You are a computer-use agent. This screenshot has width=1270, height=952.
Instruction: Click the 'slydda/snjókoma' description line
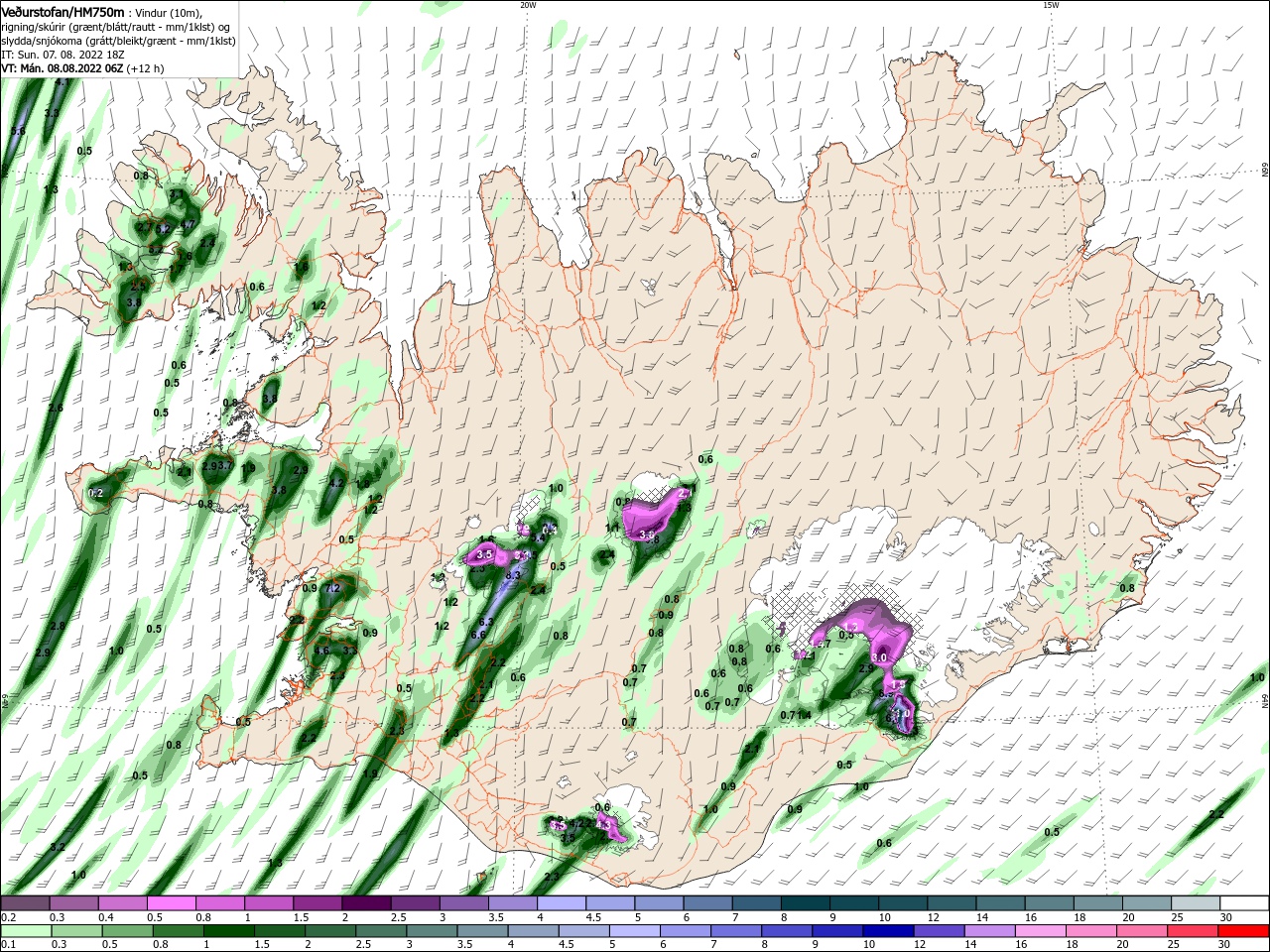(118, 41)
